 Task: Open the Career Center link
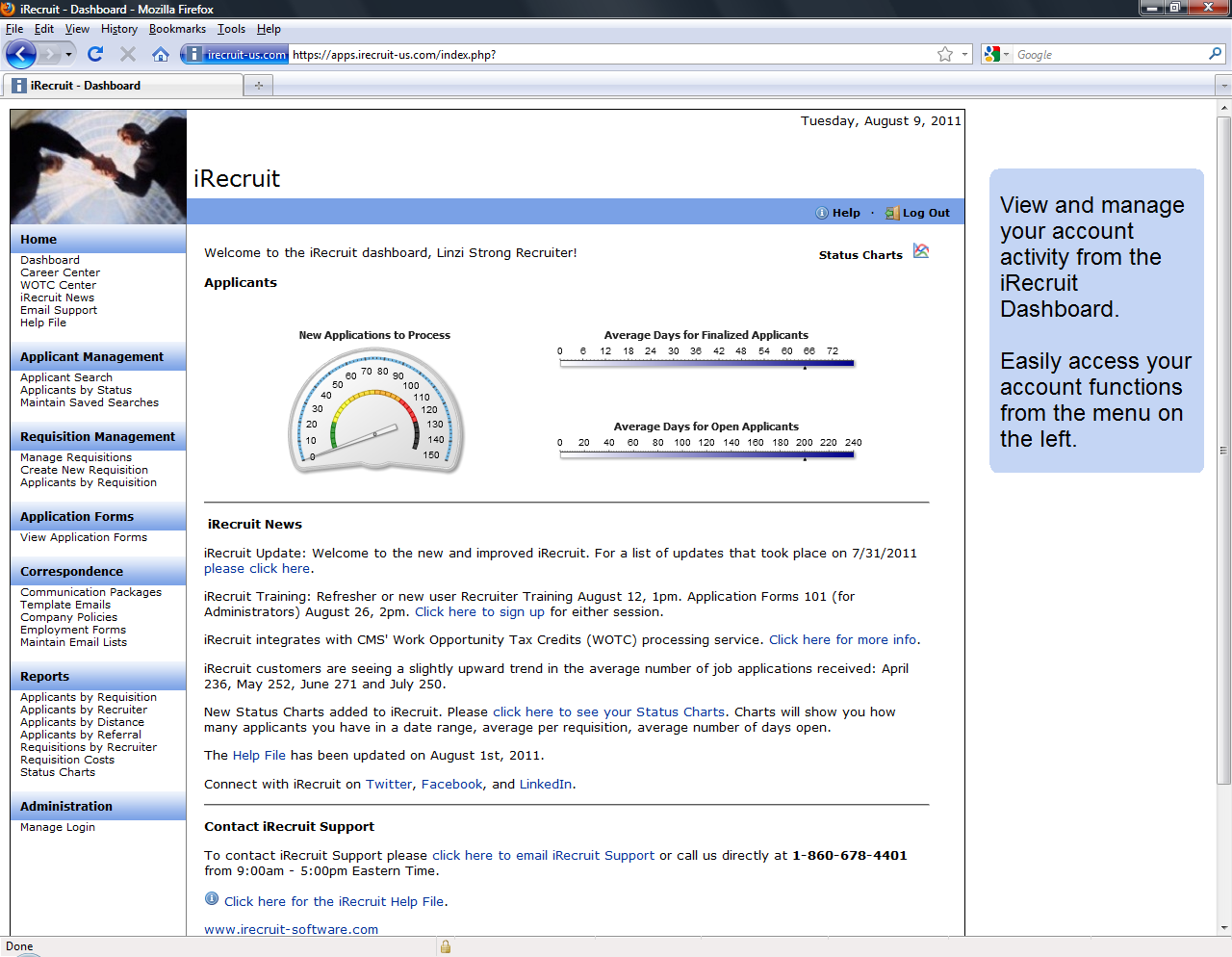[x=60, y=272]
